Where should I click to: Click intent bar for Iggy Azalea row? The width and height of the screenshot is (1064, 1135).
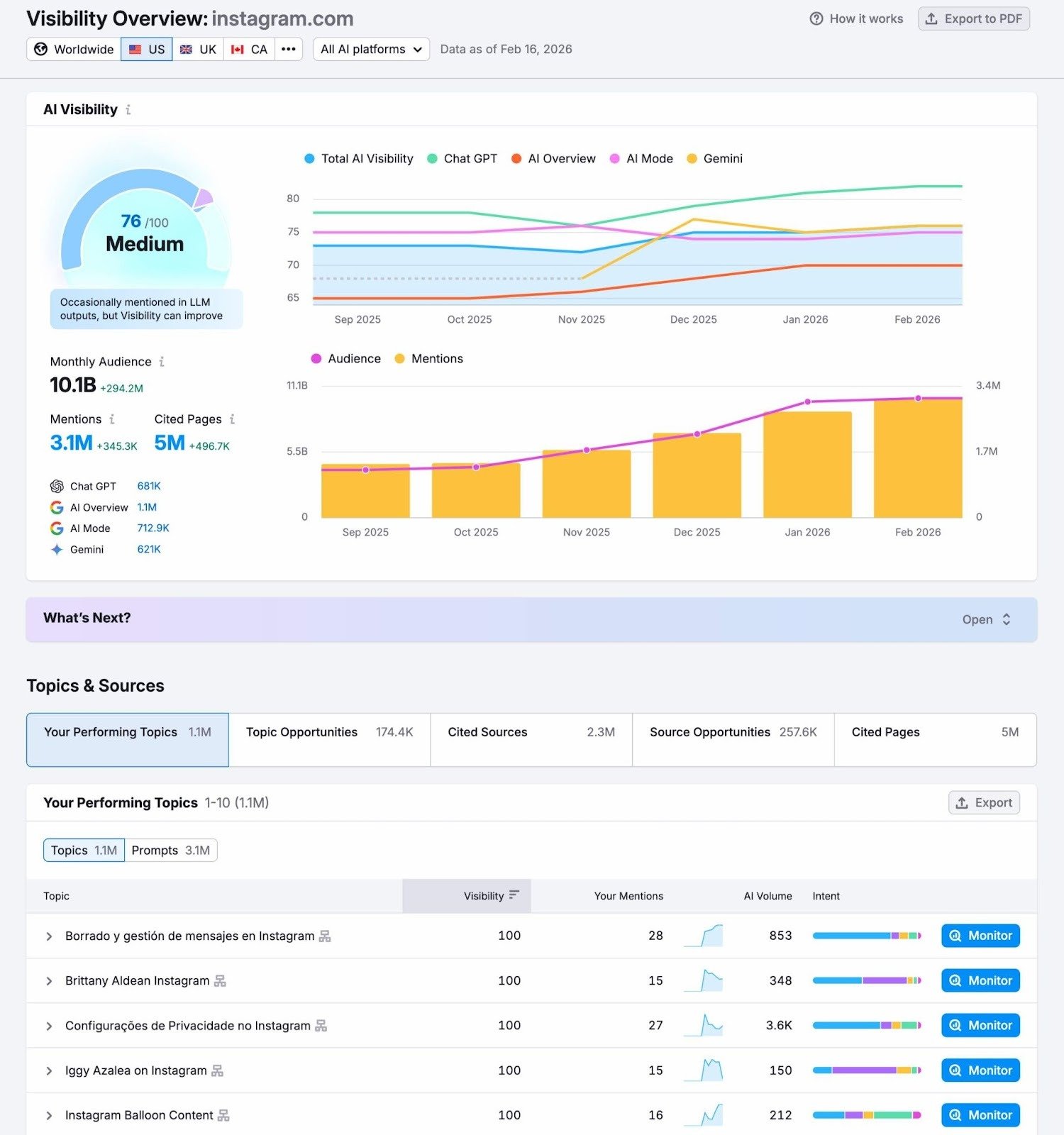[867, 1070]
